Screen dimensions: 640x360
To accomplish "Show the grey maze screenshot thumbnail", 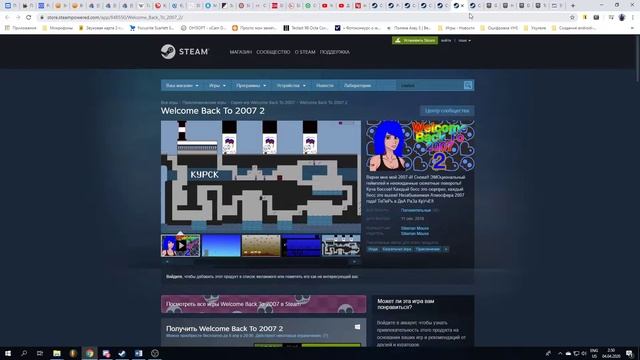I will pyautogui.click(x=341, y=246).
